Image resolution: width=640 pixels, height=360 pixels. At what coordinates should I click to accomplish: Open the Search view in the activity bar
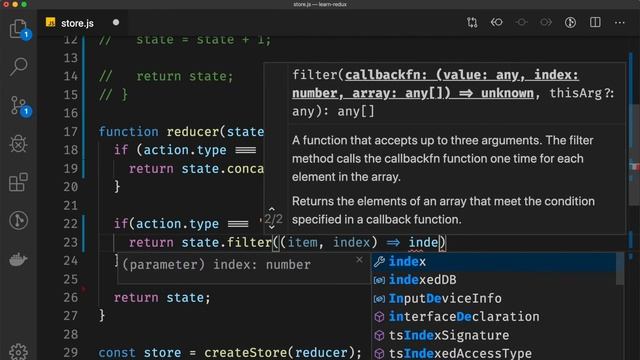point(18,67)
